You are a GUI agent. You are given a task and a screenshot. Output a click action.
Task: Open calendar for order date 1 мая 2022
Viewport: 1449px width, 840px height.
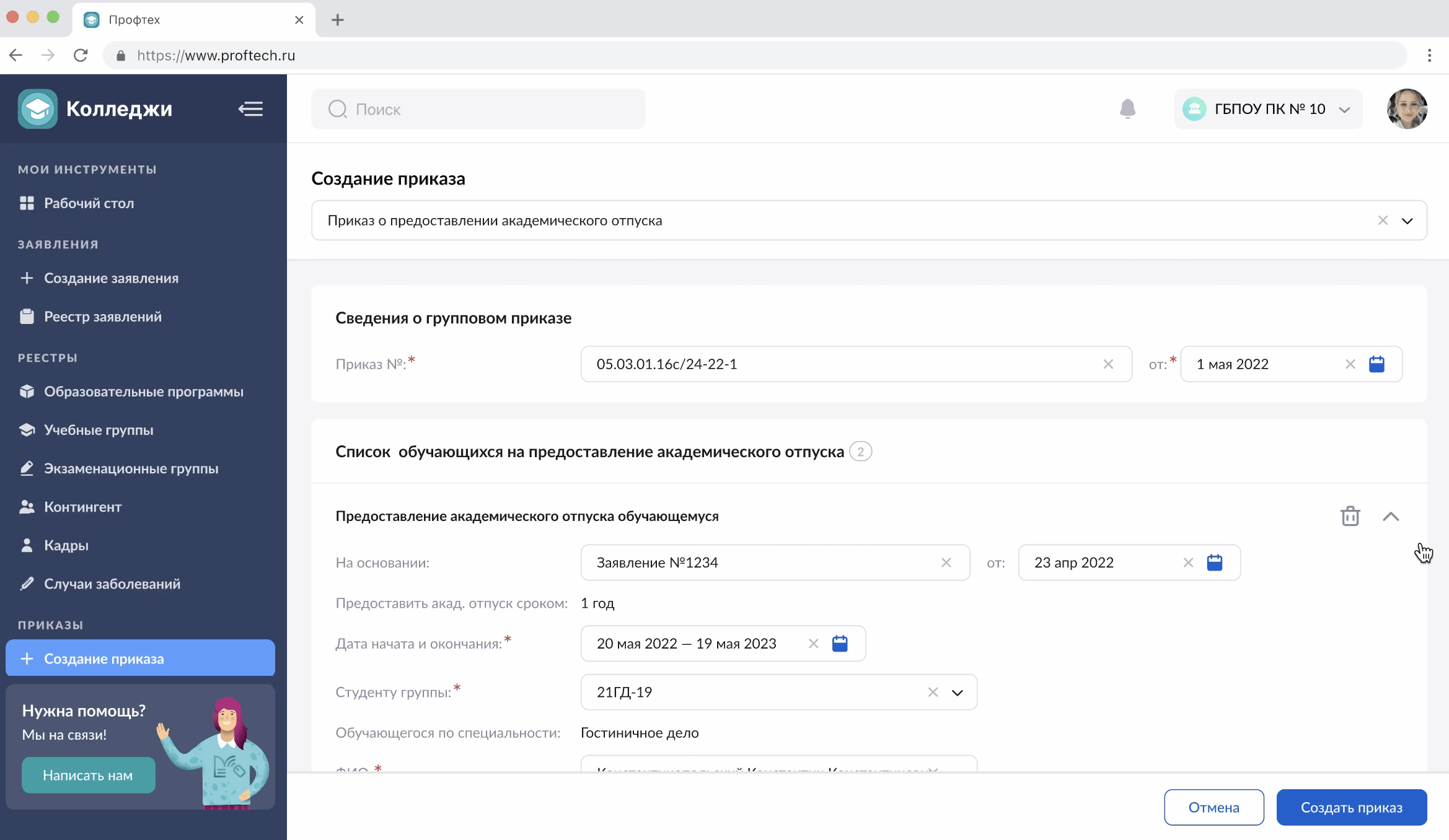(x=1376, y=364)
